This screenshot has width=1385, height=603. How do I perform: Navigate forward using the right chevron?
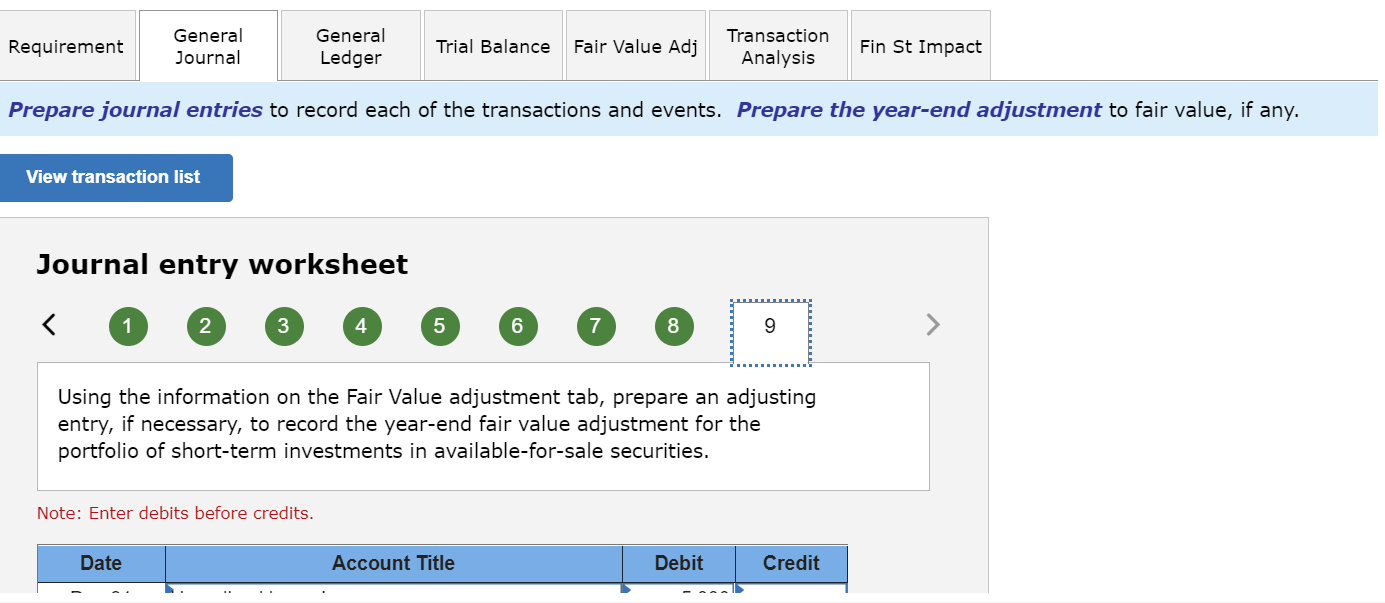click(x=933, y=324)
